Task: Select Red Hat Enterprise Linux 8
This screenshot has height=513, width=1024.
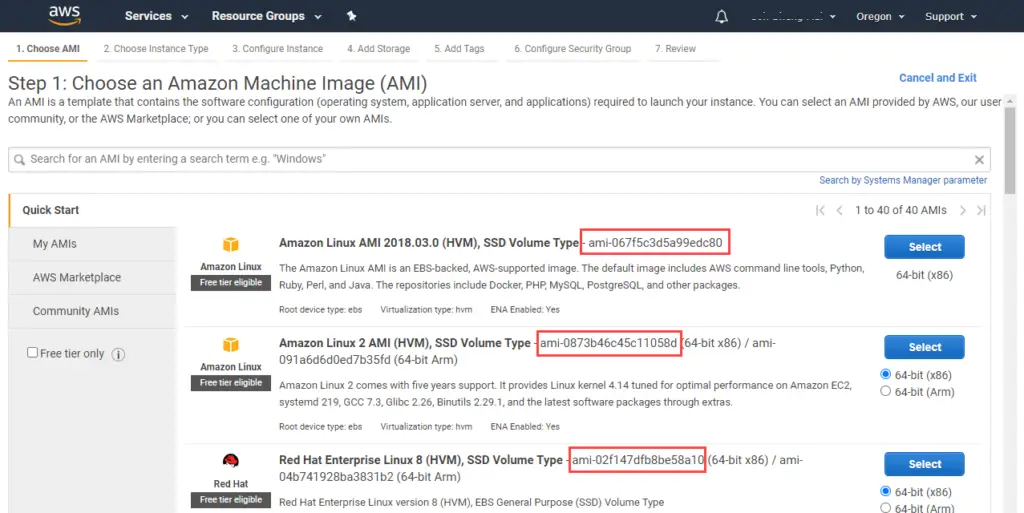Action: [x=924, y=464]
